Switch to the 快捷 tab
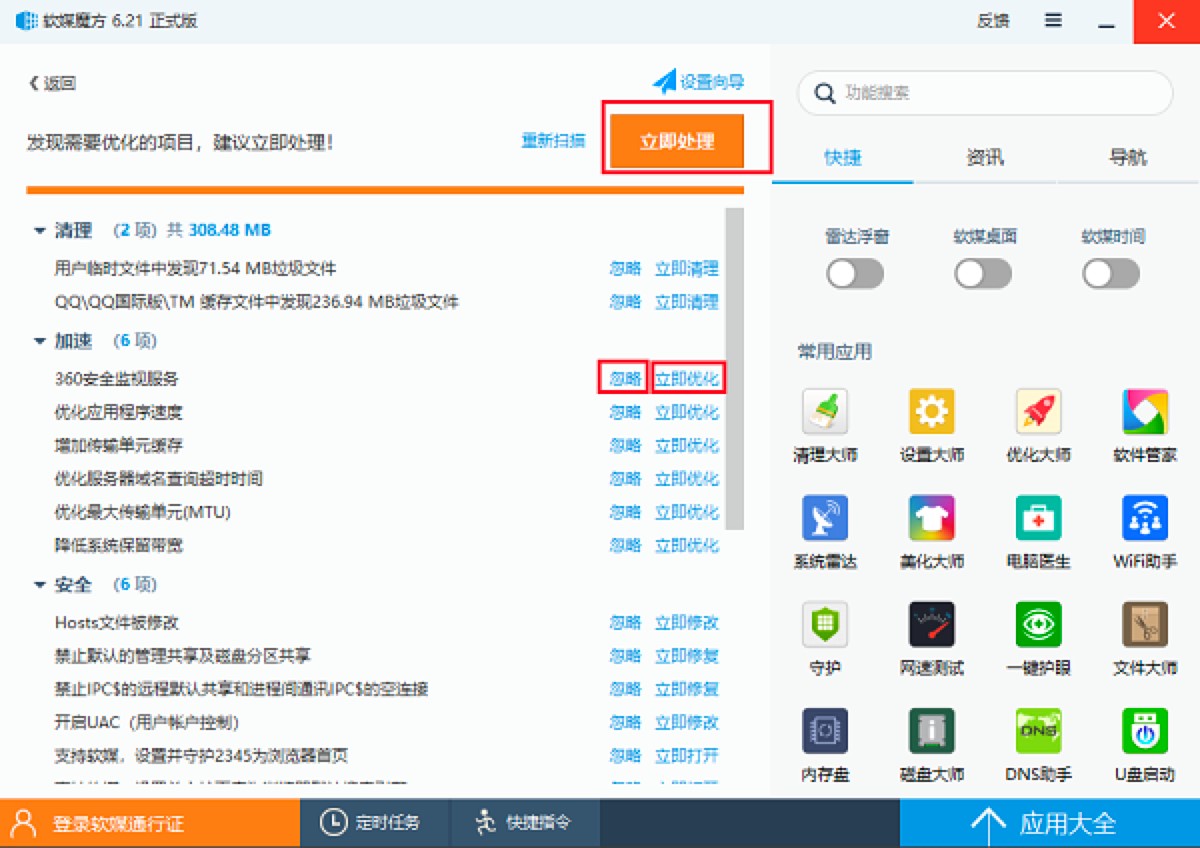The height and width of the screenshot is (848, 1200). [x=843, y=158]
